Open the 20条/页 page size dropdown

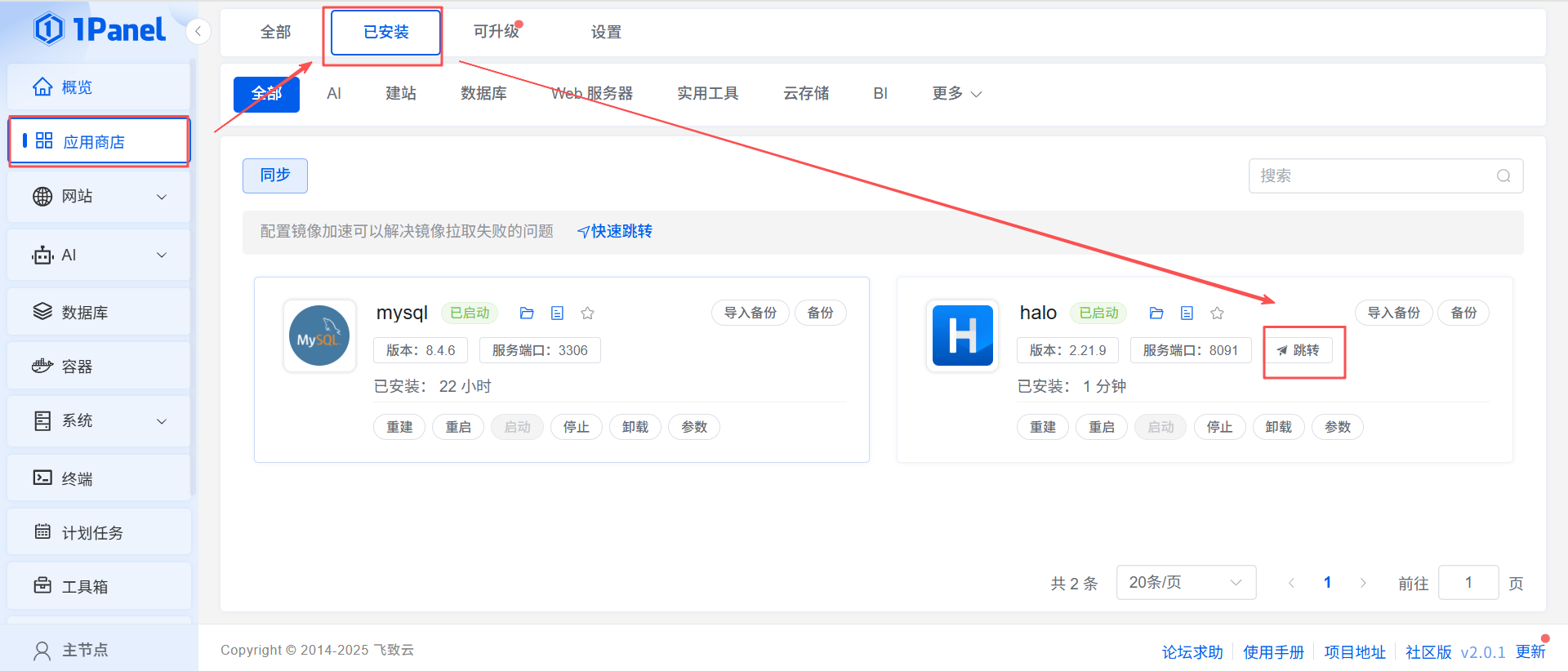[x=1185, y=583]
